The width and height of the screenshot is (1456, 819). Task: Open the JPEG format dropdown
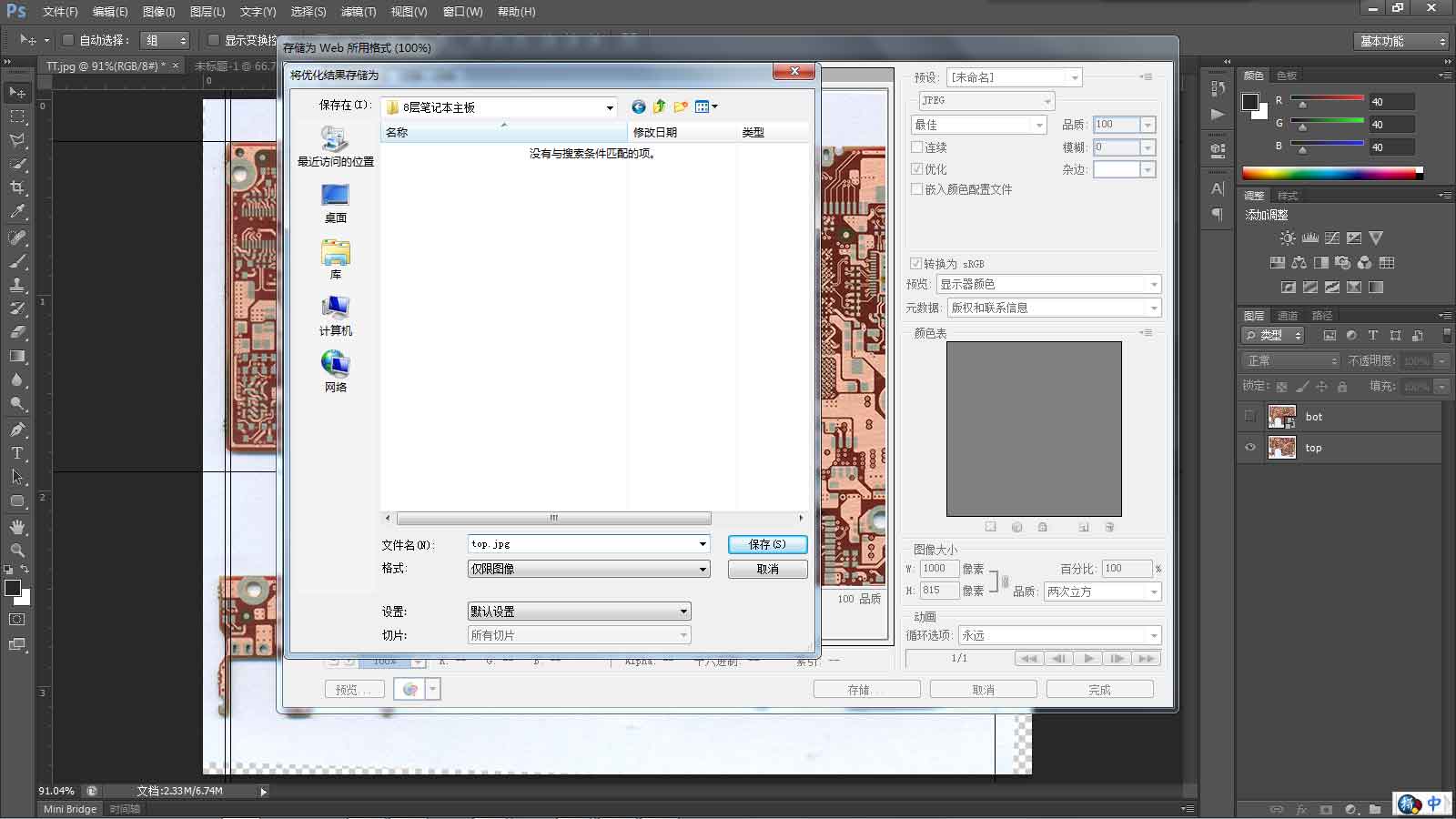[x=985, y=100]
